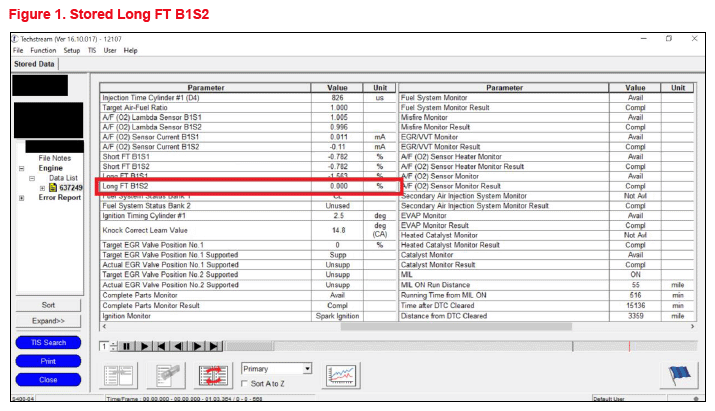The height and width of the screenshot is (411, 715).
Task: Open the File menu
Action: click(x=18, y=50)
